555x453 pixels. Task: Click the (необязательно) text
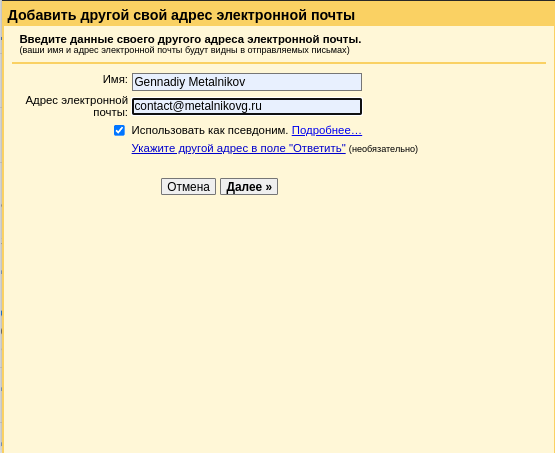click(383, 149)
